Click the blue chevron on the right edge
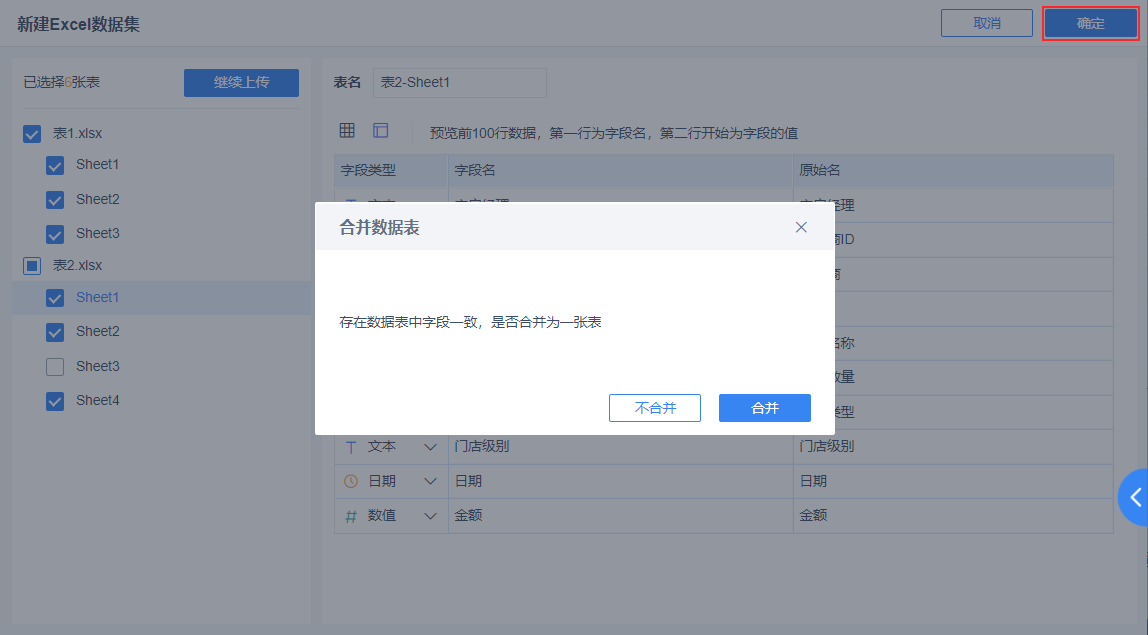The height and width of the screenshot is (635, 1148). [1136, 497]
